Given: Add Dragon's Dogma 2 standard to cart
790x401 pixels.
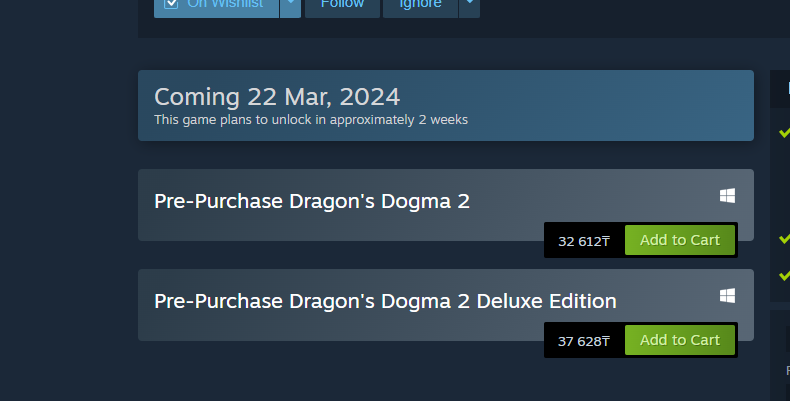Looking at the screenshot, I should click(x=680, y=240).
